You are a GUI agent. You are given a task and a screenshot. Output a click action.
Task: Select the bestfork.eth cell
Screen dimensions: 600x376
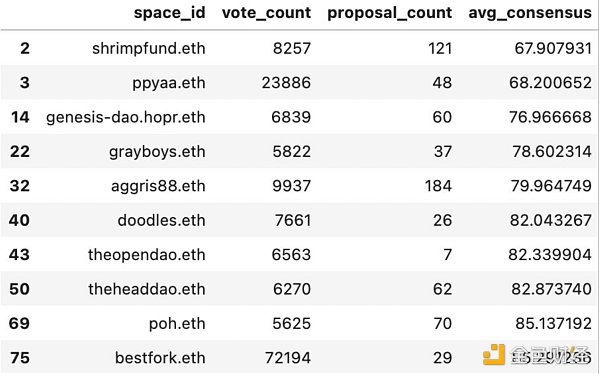(160, 358)
